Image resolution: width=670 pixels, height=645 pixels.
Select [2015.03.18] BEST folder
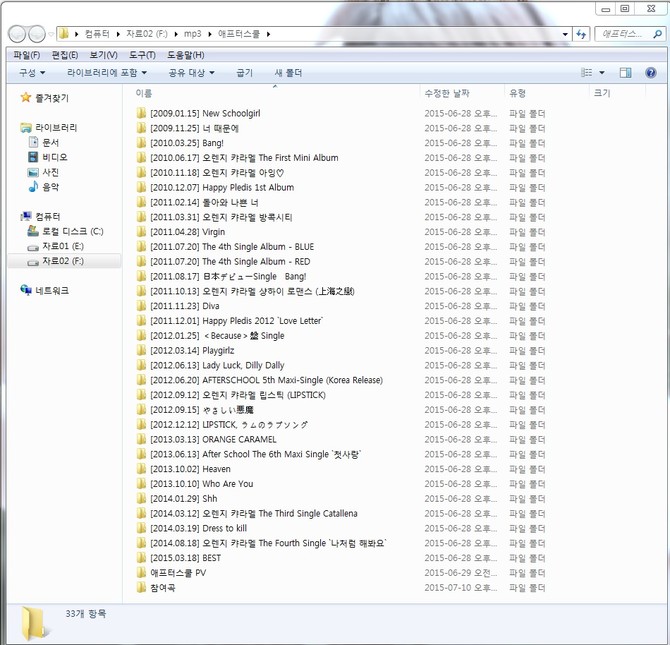tap(185, 558)
